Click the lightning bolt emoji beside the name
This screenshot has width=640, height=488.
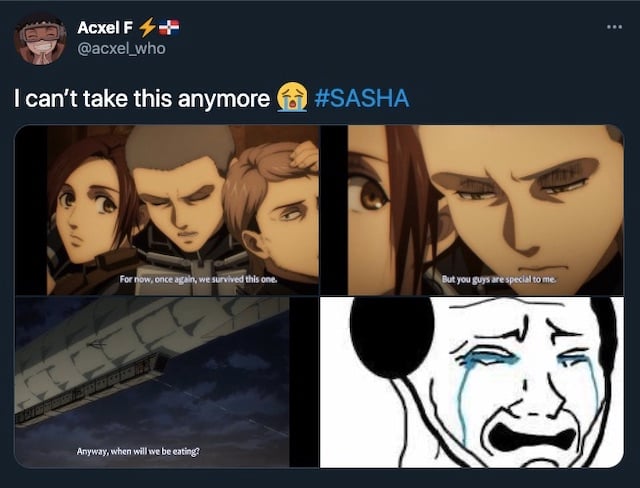coord(147,27)
